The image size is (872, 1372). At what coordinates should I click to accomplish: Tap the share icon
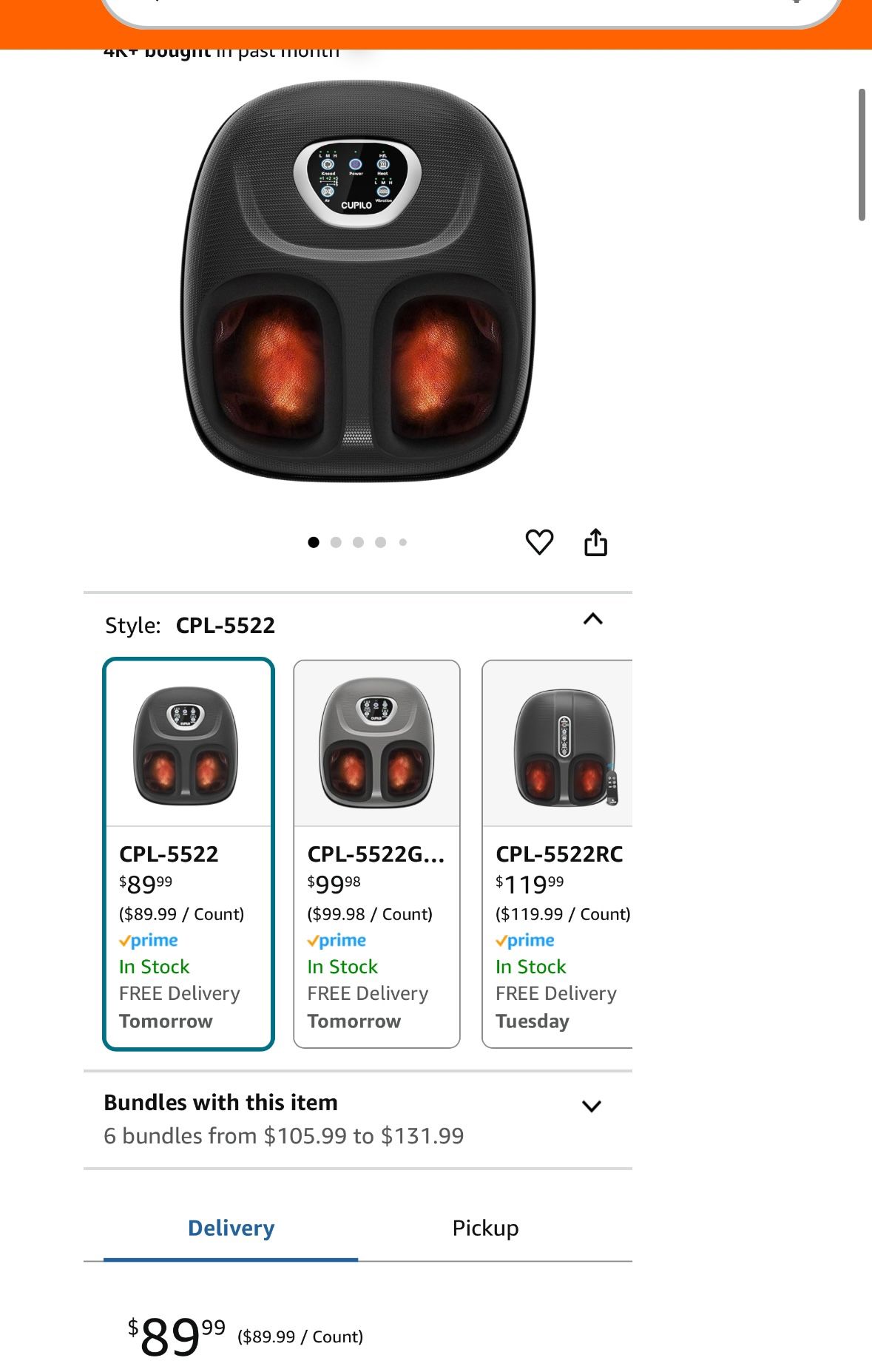[x=595, y=542]
